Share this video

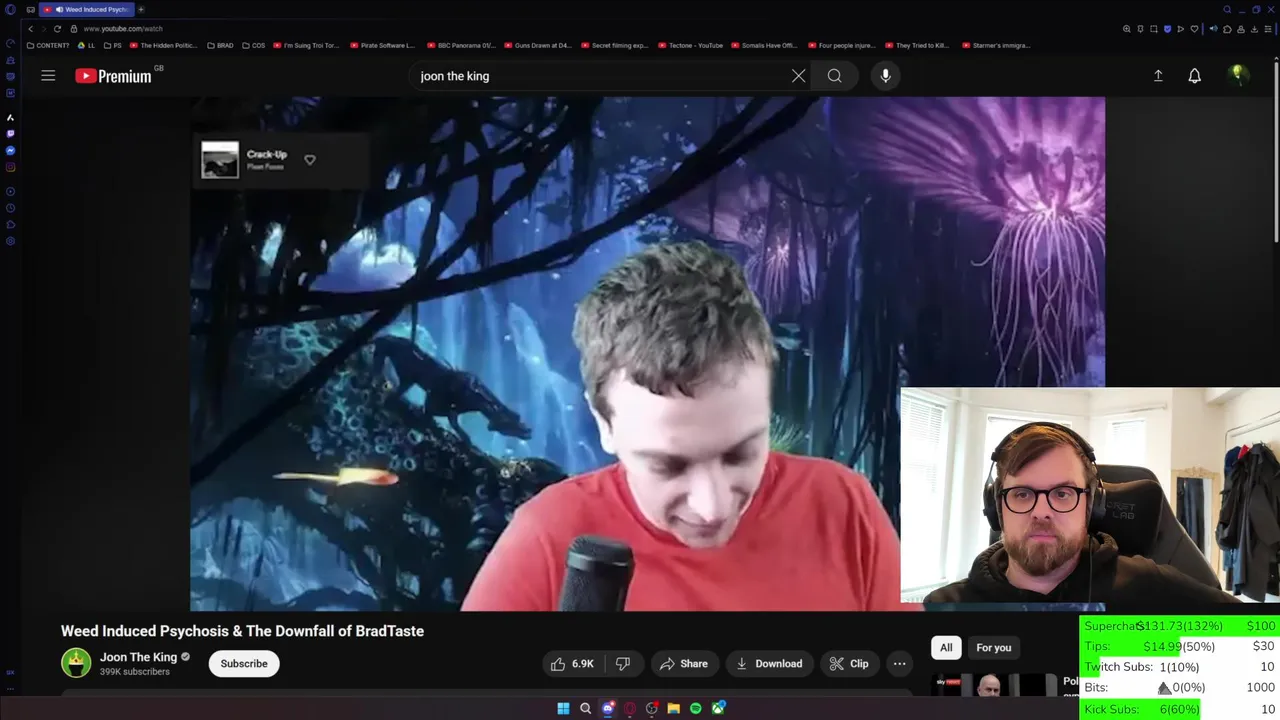684,664
